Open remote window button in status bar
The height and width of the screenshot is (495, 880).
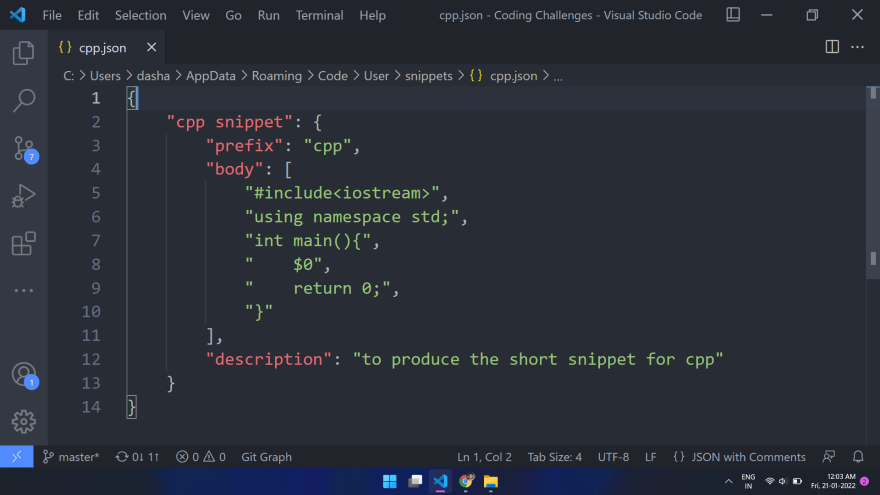[x=16, y=457]
